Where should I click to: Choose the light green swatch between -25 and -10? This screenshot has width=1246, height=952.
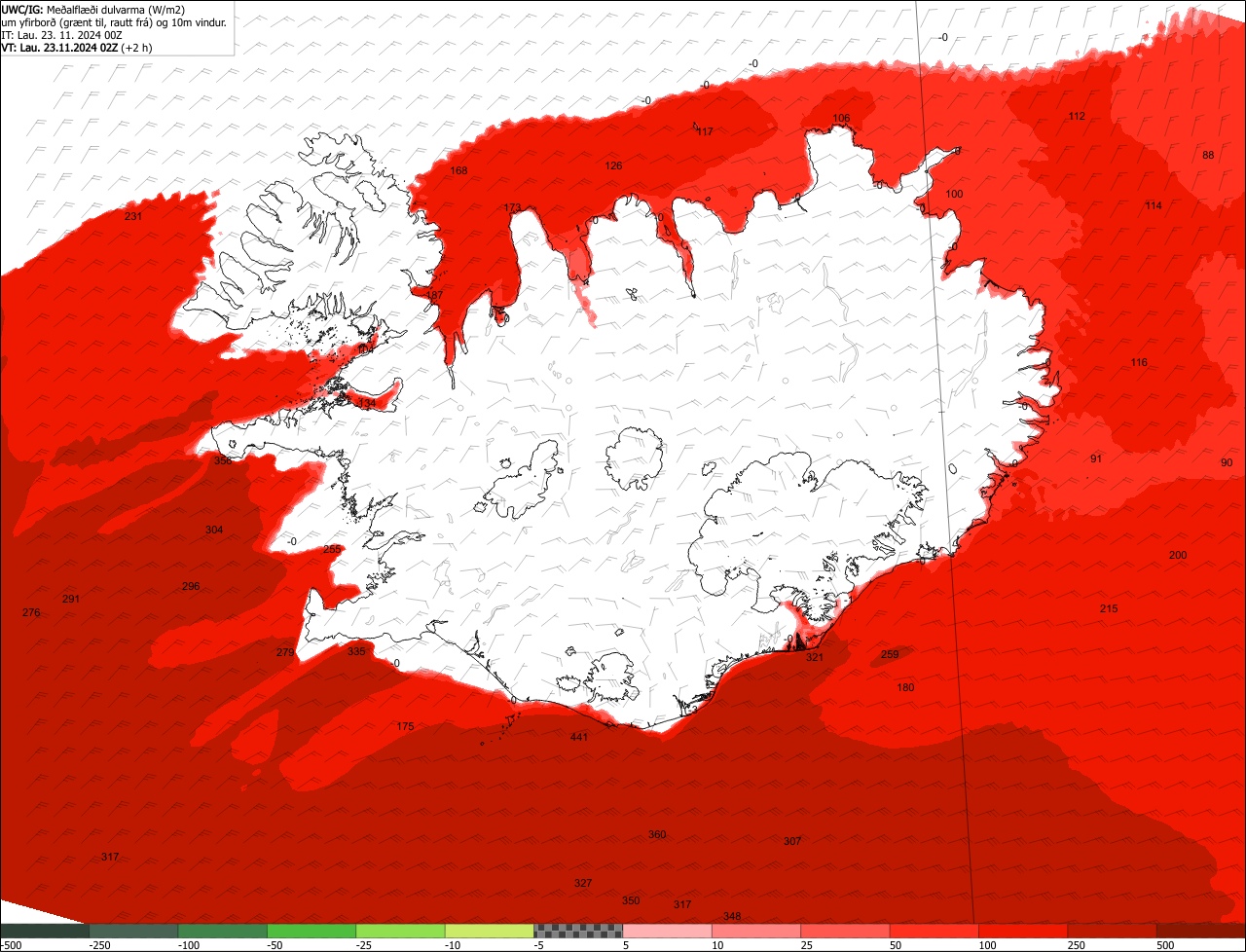click(400, 931)
